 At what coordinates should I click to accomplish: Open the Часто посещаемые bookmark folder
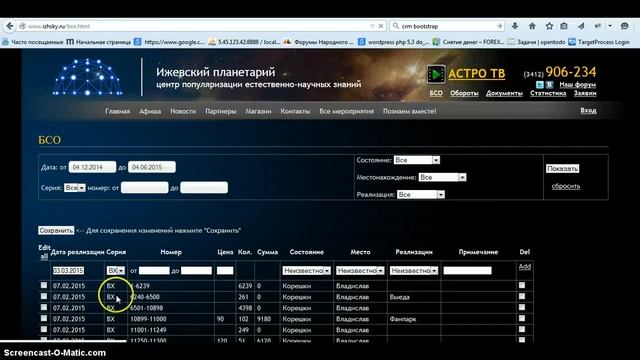click(33, 42)
